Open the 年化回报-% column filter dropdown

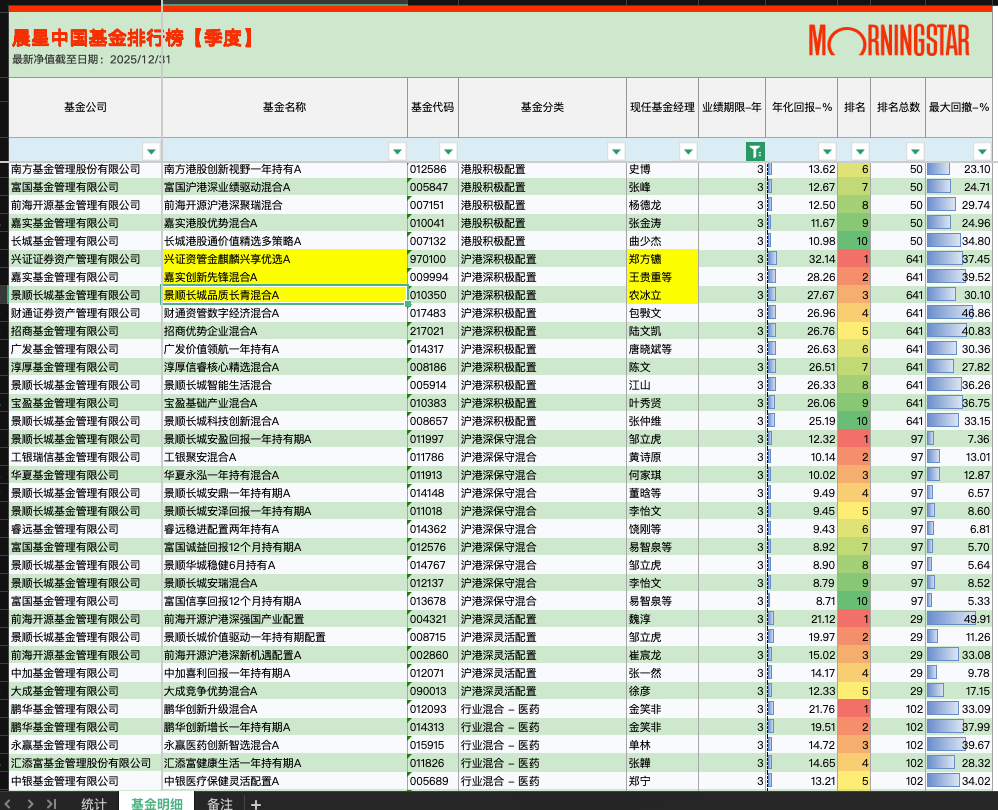point(827,151)
